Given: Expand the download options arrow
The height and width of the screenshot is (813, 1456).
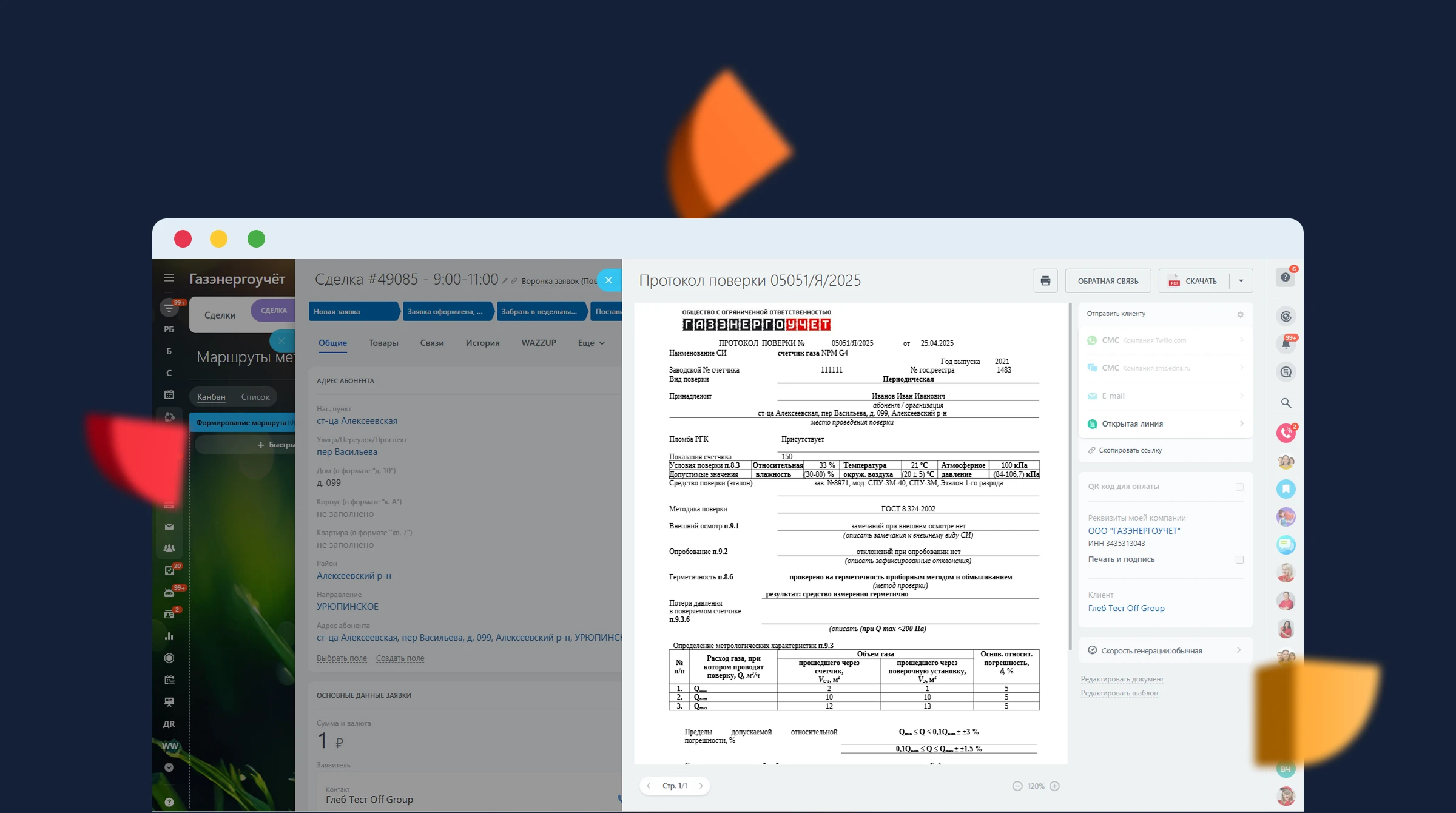Looking at the screenshot, I should tap(1241, 281).
